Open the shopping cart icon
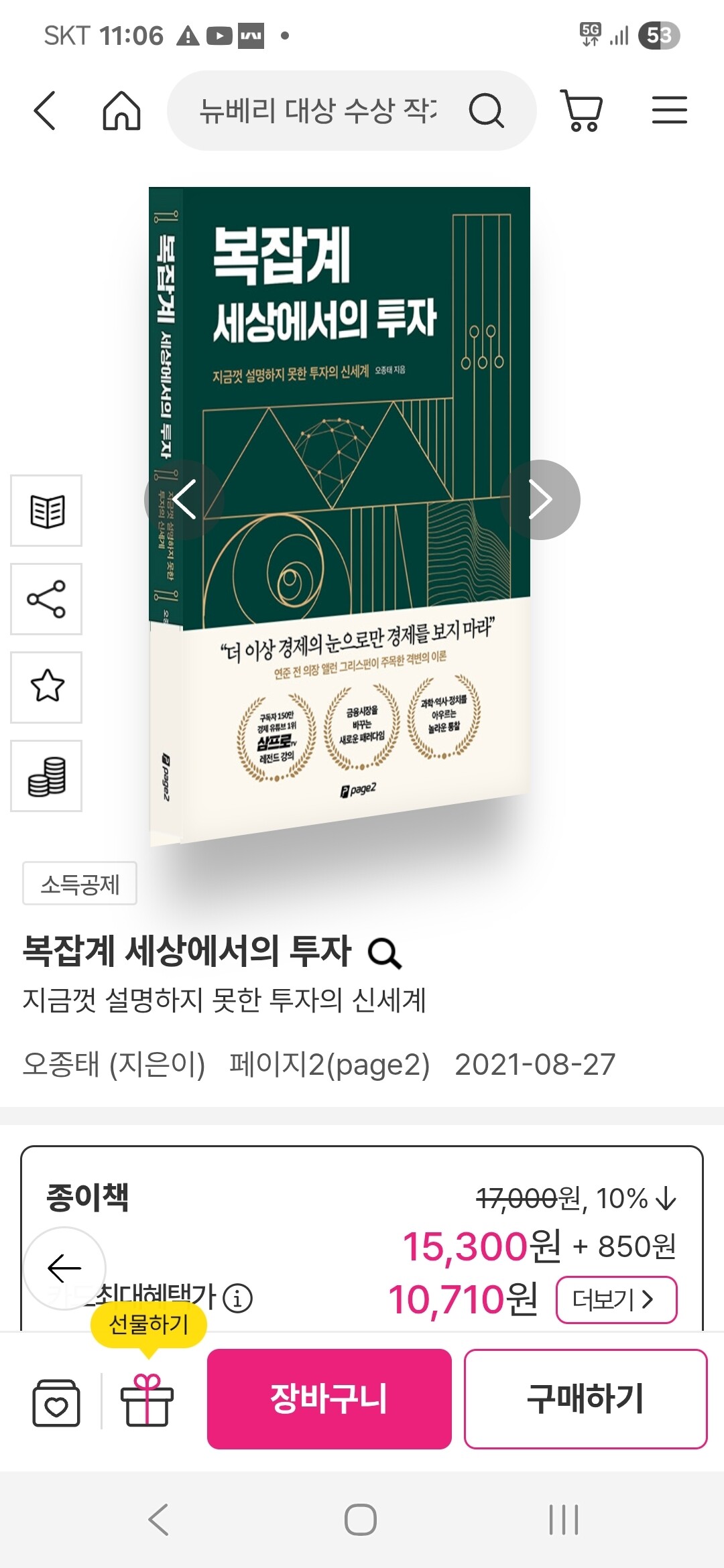 [582, 111]
